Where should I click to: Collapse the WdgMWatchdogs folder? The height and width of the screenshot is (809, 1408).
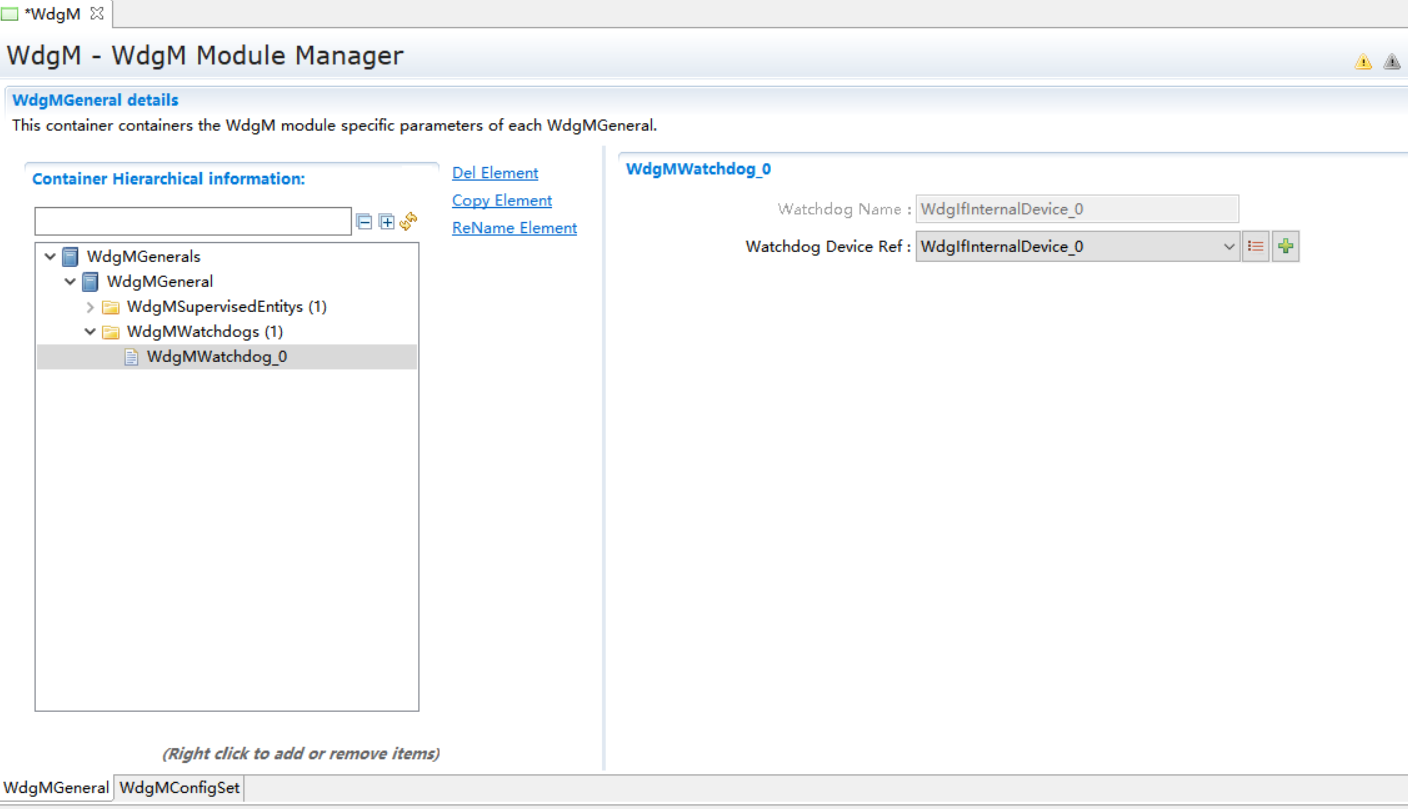click(90, 332)
